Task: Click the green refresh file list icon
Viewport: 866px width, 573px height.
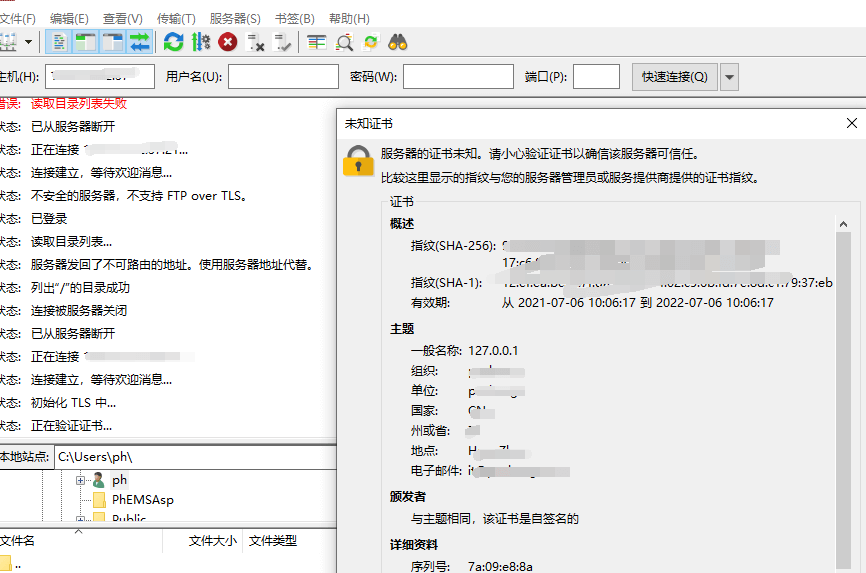Action: [174, 42]
